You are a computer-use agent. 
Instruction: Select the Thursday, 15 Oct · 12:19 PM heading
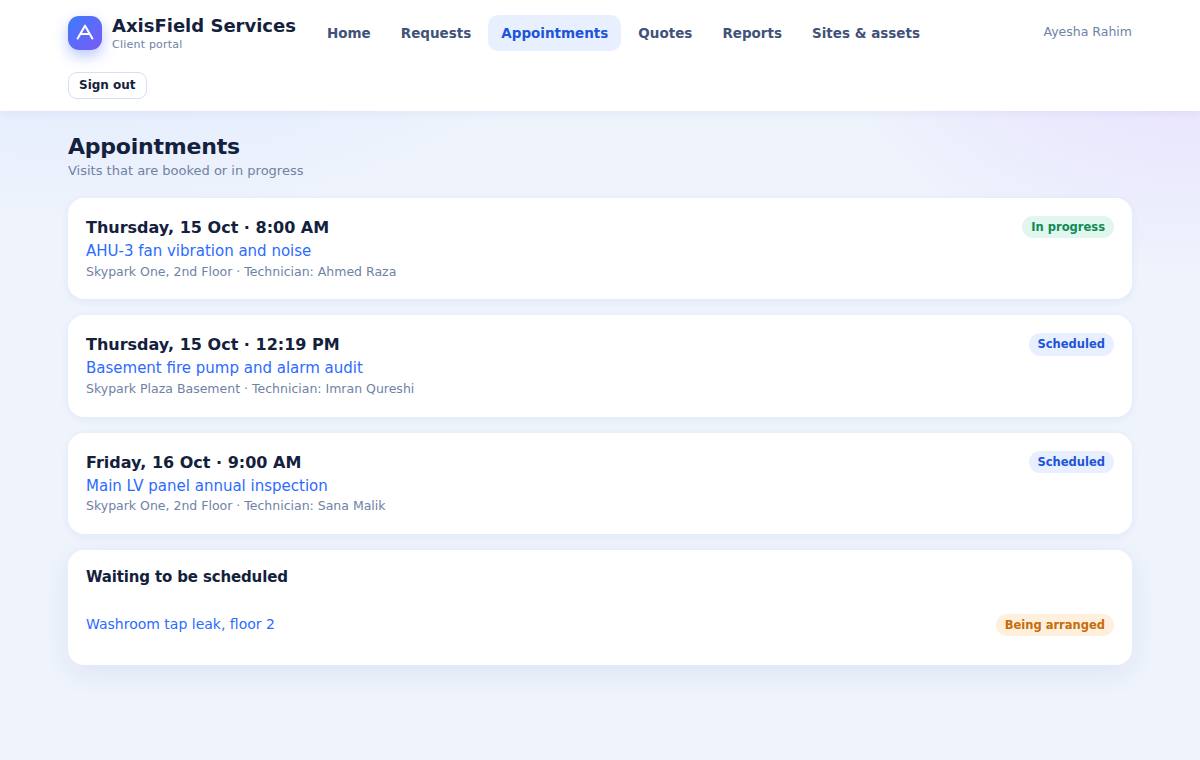tap(213, 345)
